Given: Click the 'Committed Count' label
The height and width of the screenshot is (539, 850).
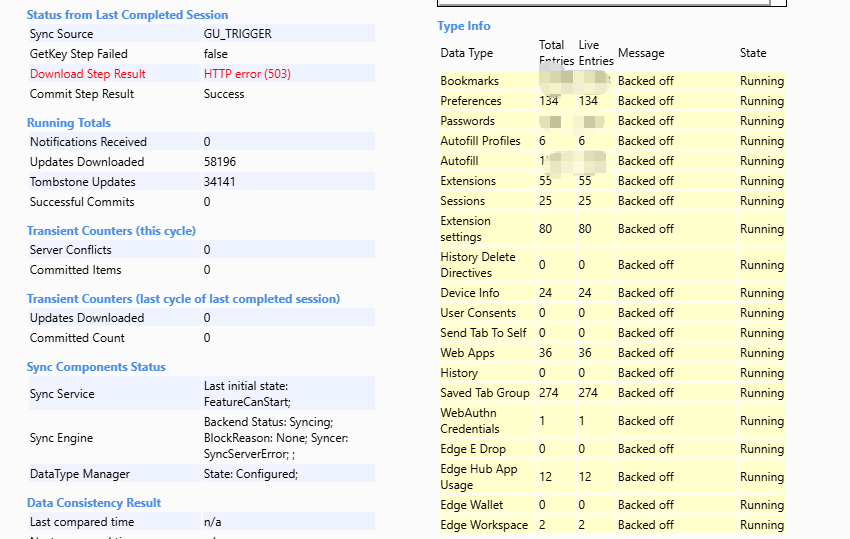Looking at the screenshot, I should coord(77,338).
